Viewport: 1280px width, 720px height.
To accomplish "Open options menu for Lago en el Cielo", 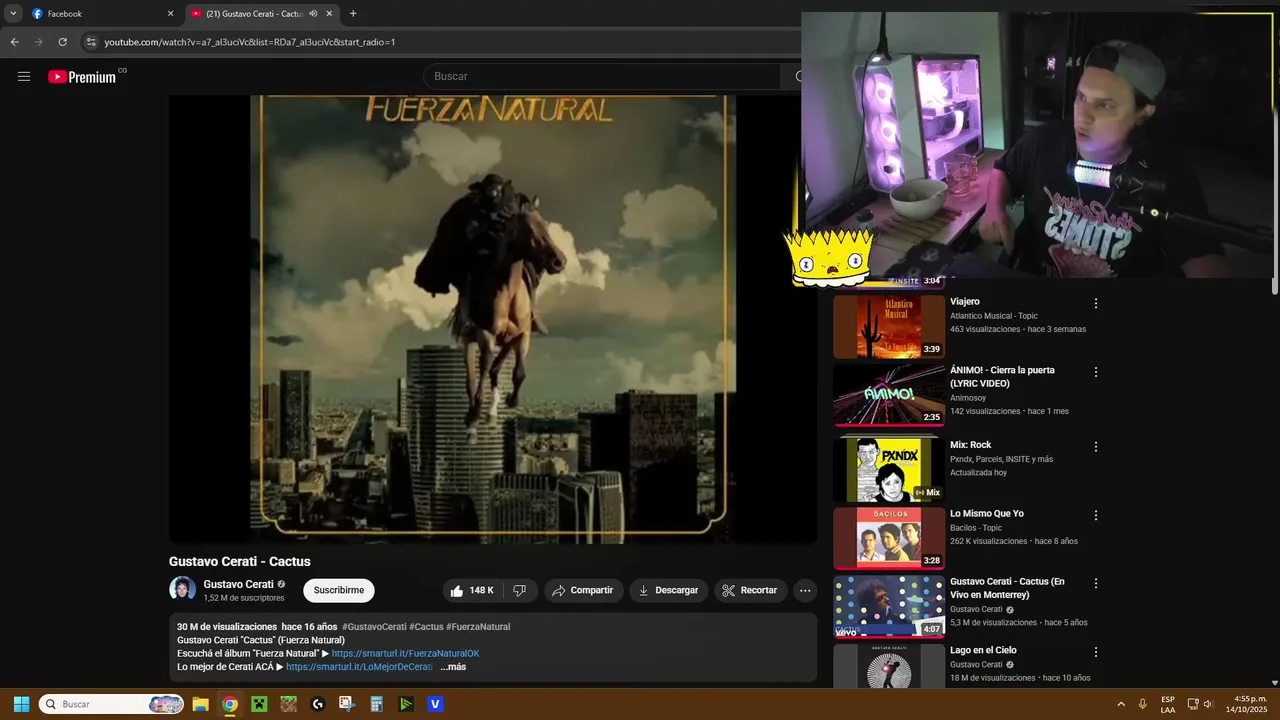I will tap(1095, 652).
